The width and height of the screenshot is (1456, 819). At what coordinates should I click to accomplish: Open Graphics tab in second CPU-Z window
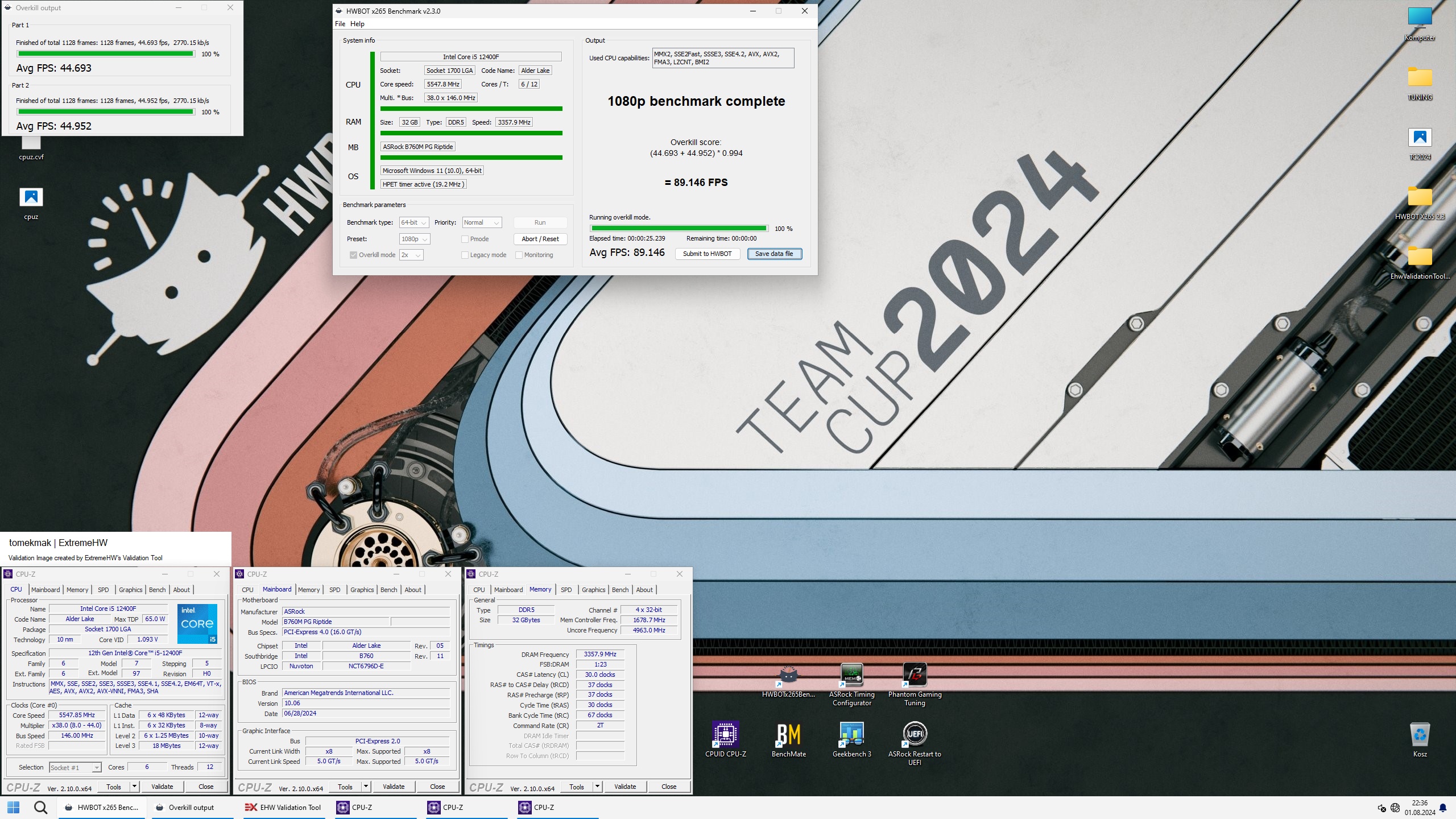[x=362, y=590]
